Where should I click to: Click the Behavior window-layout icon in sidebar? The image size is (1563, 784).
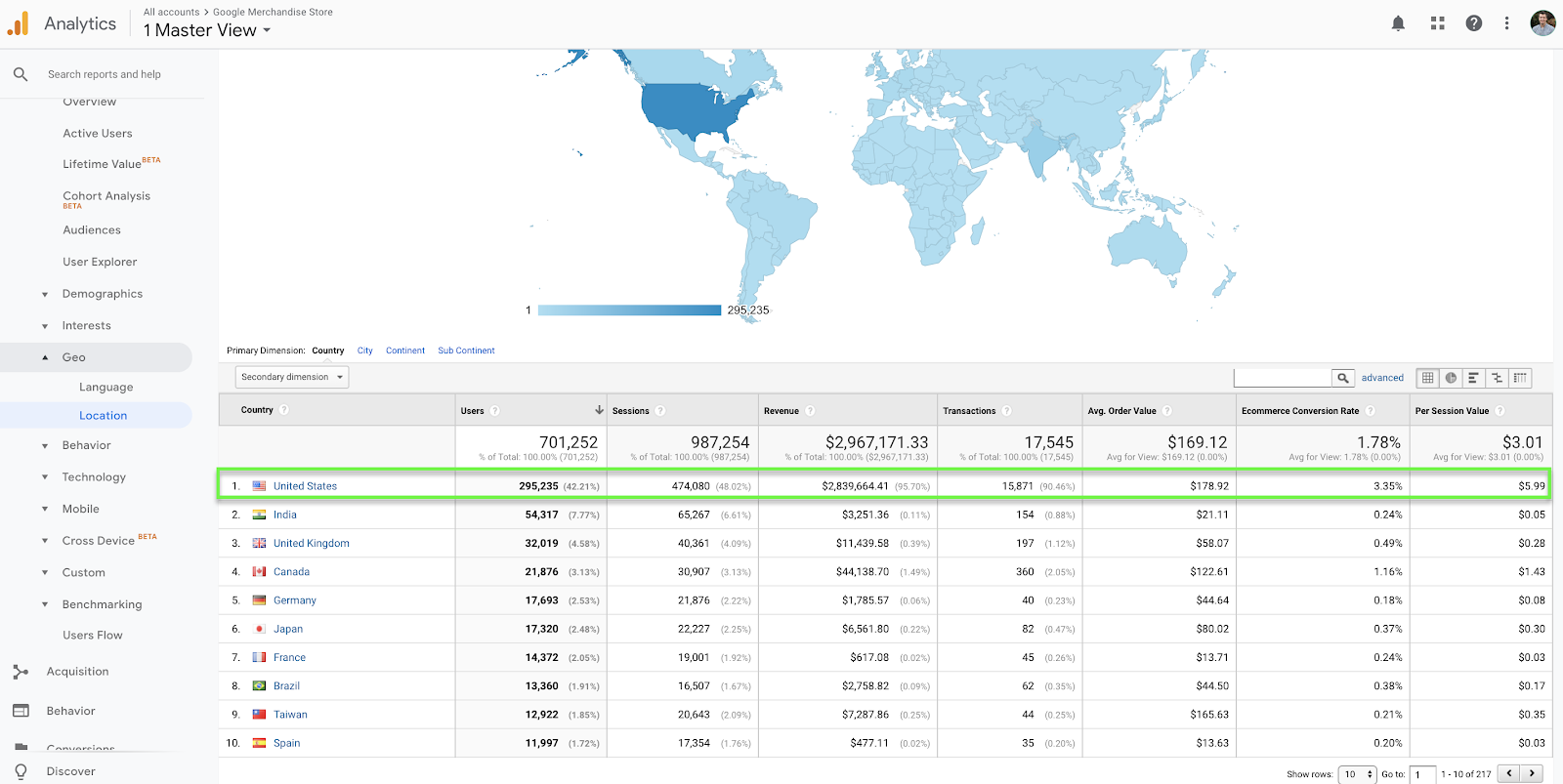click(21, 711)
